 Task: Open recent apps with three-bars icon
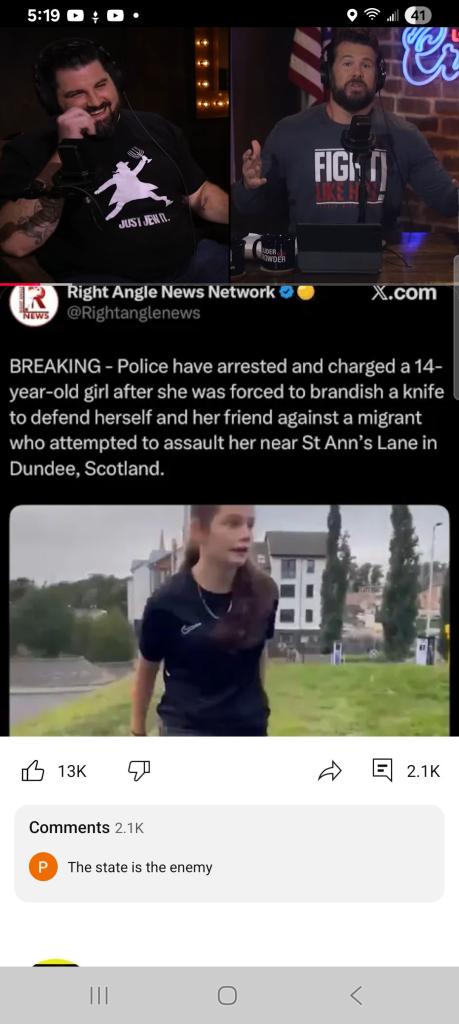click(99, 995)
